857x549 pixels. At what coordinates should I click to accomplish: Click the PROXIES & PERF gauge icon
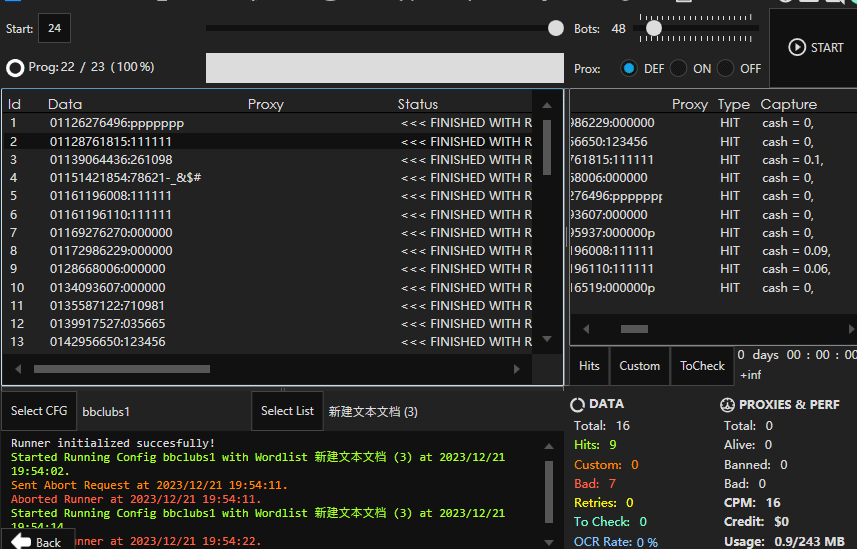(727, 405)
